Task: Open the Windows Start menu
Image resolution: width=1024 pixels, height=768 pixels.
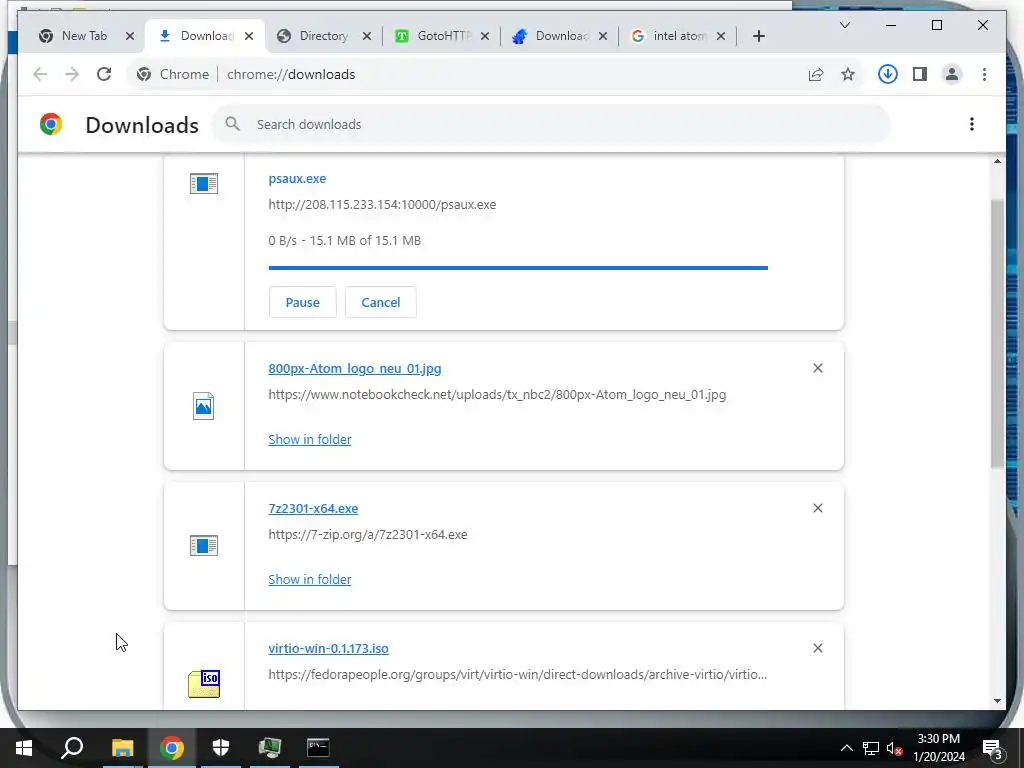Action: [x=24, y=748]
